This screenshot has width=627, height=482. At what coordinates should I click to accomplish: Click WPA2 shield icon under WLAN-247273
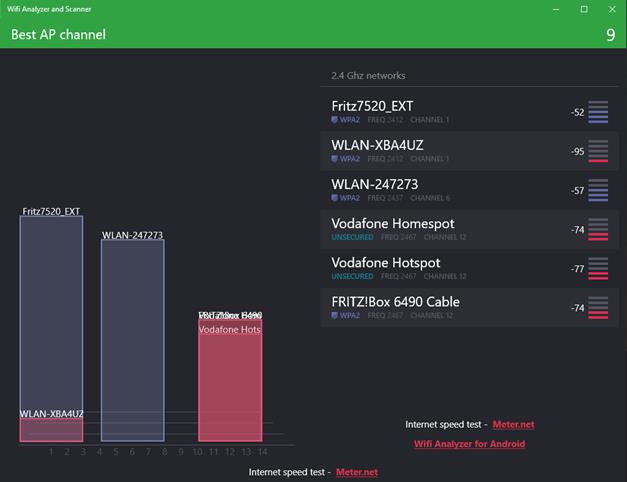[335, 198]
